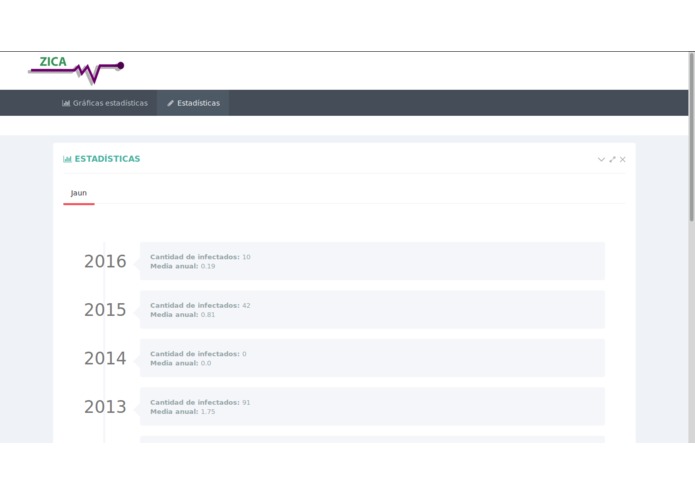This screenshot has width=695, height=494.
Task: Click the 2013 year label
Action: [x=105, y=407]
